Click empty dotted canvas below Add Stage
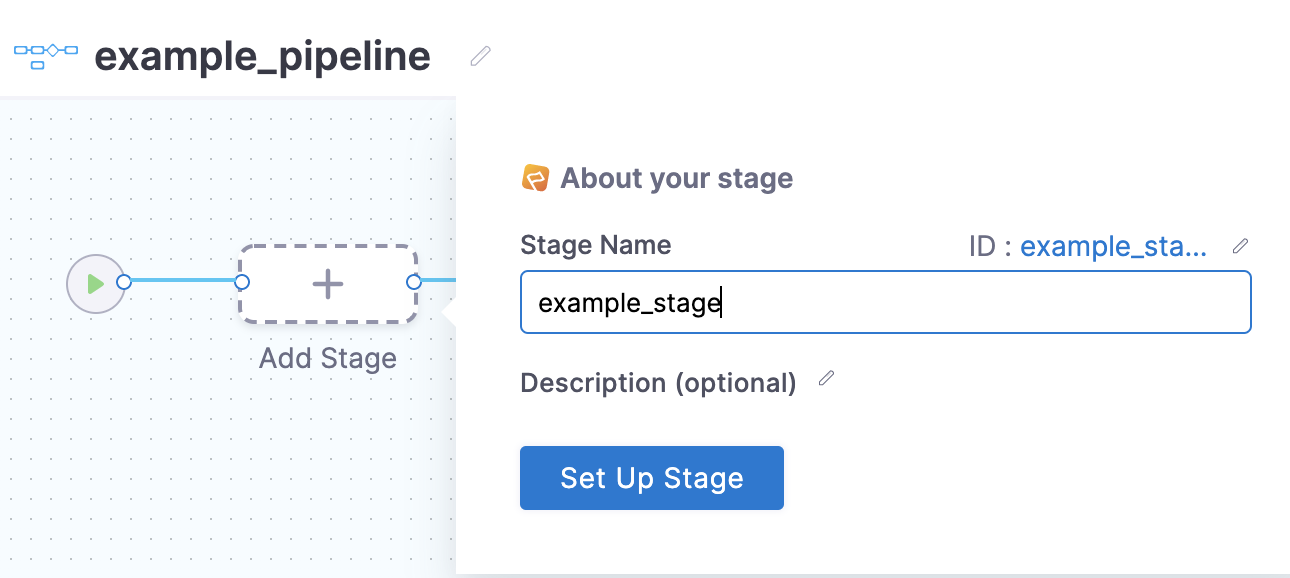Screen dimensions: 1290x578 328,470
